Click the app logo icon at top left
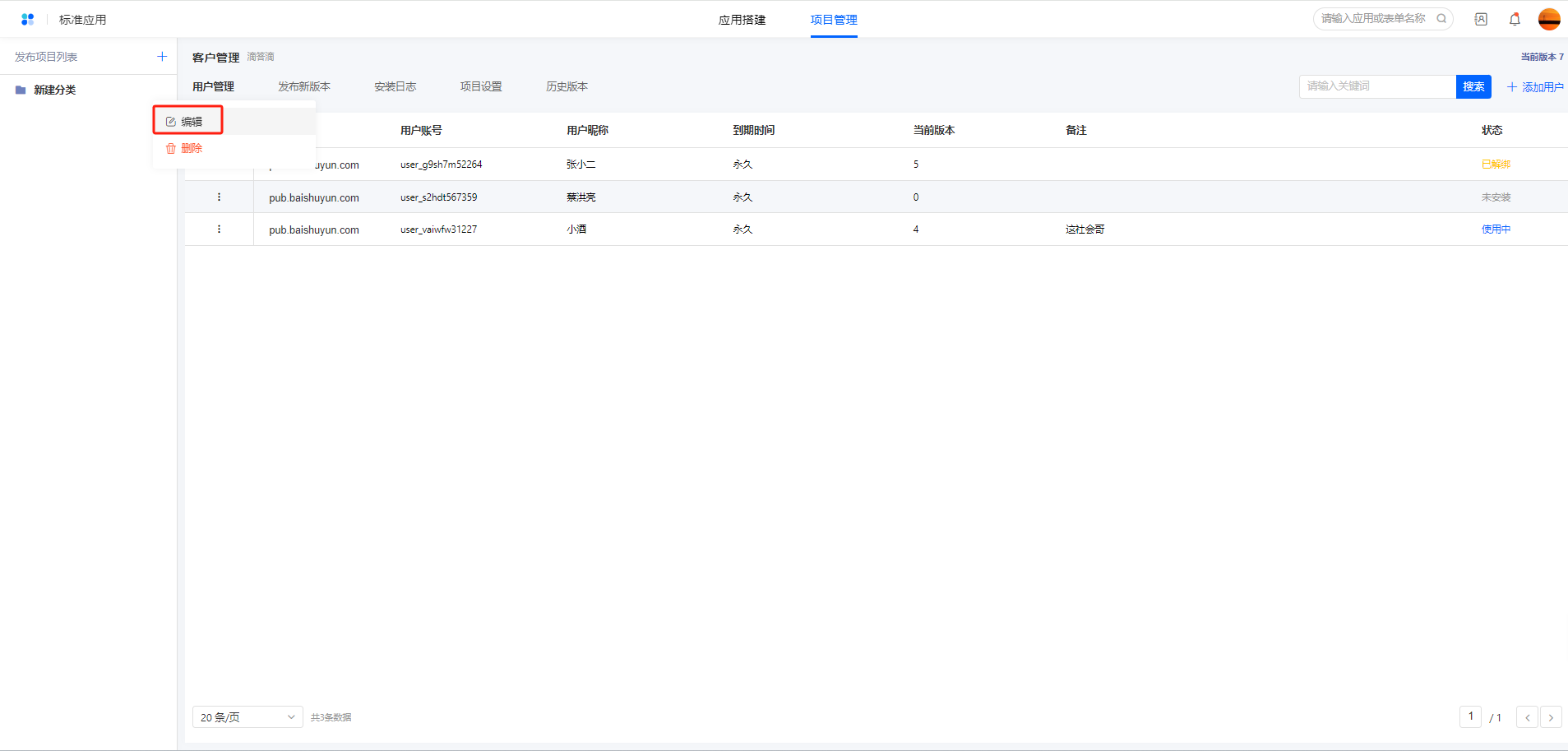 click(x=27, y=19)
